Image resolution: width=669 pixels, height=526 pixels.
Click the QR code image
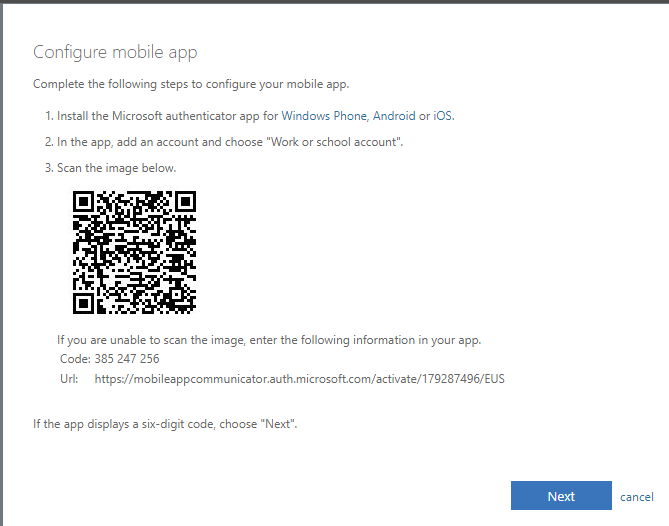point(134,253)
